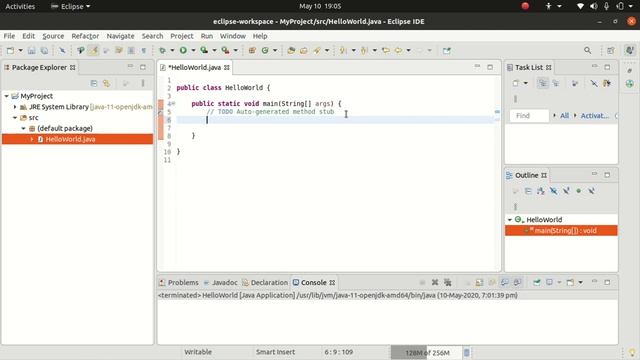This screenshot has height=360, width=640.
Task: Toggle Mark Occurrences in the toolbar
Action: pos(93,51)
